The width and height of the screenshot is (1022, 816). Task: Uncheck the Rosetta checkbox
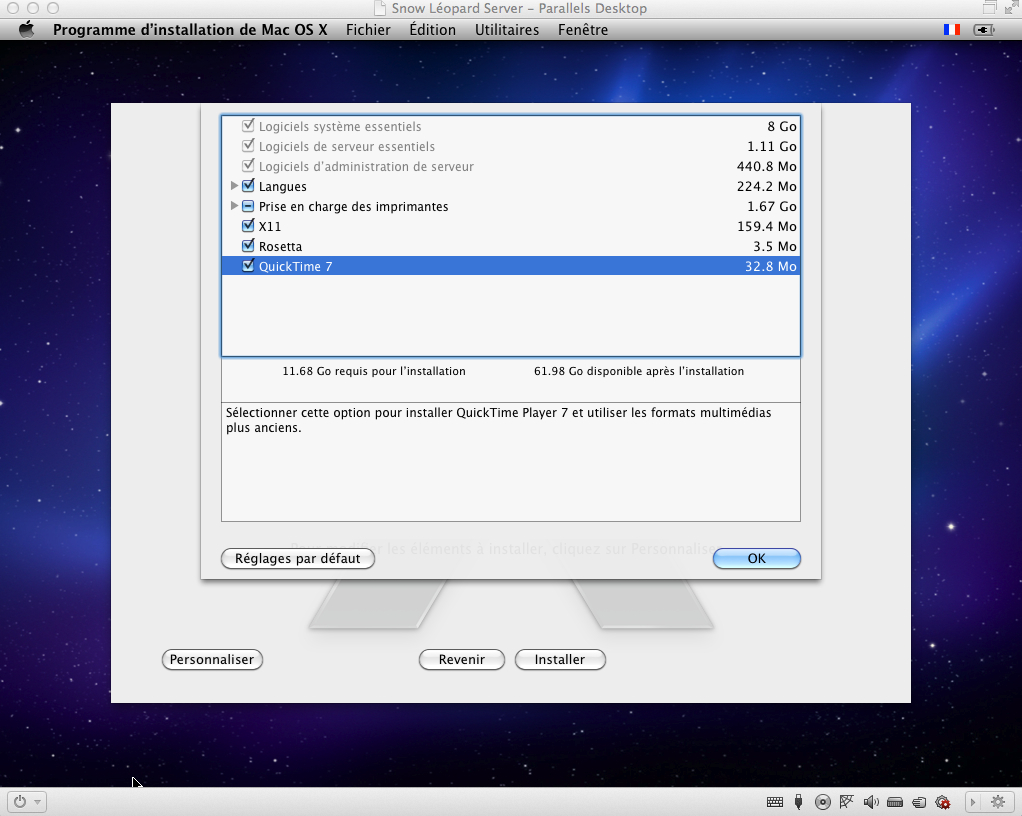coord(248,246)
